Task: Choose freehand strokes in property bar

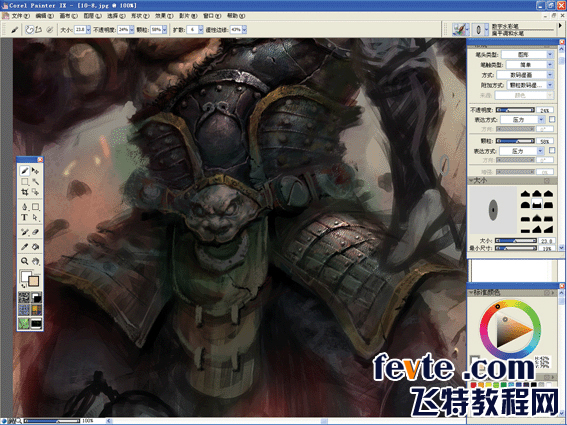Action: coord(29,30)
